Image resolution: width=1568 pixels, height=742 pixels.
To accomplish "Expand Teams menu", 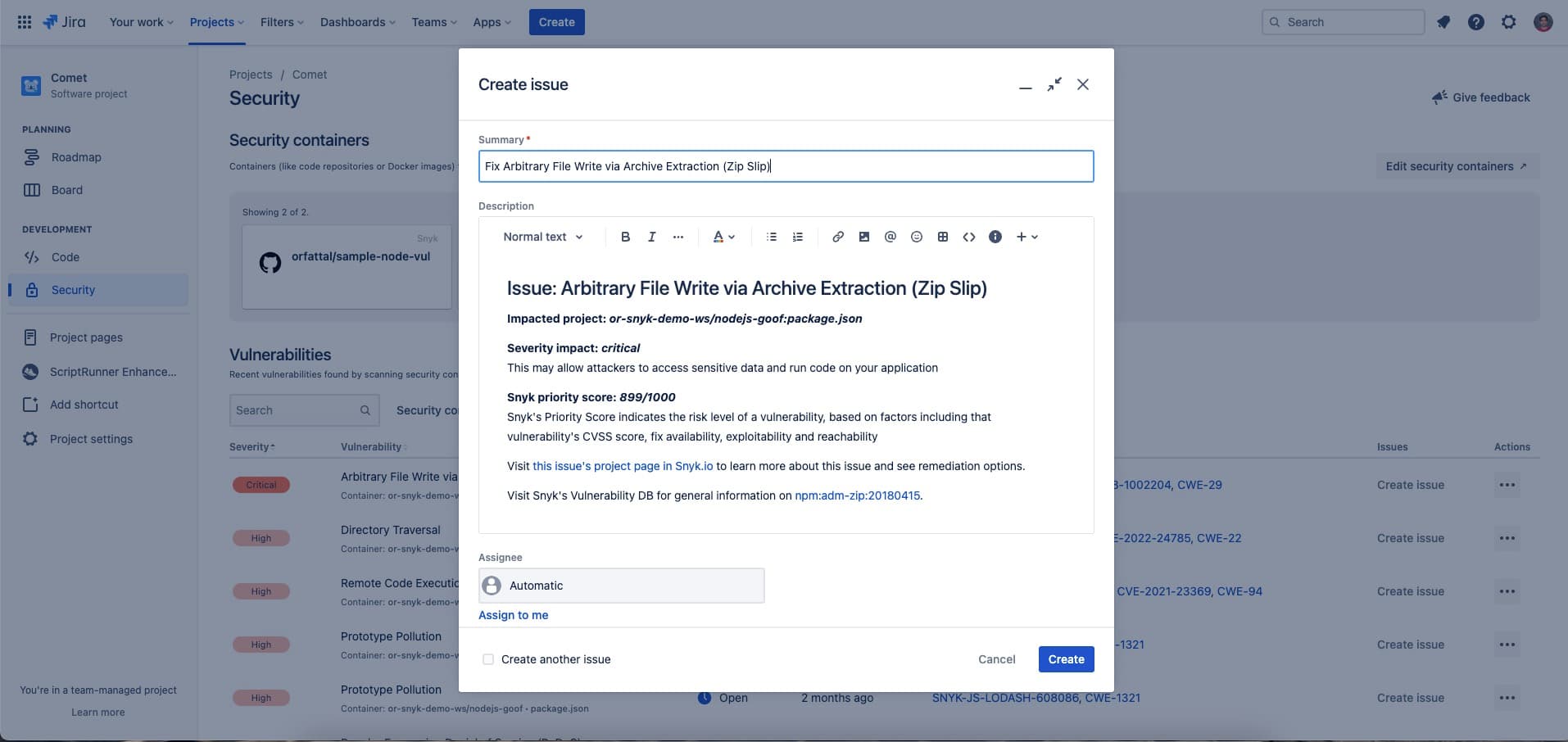I will pos(434,22).
